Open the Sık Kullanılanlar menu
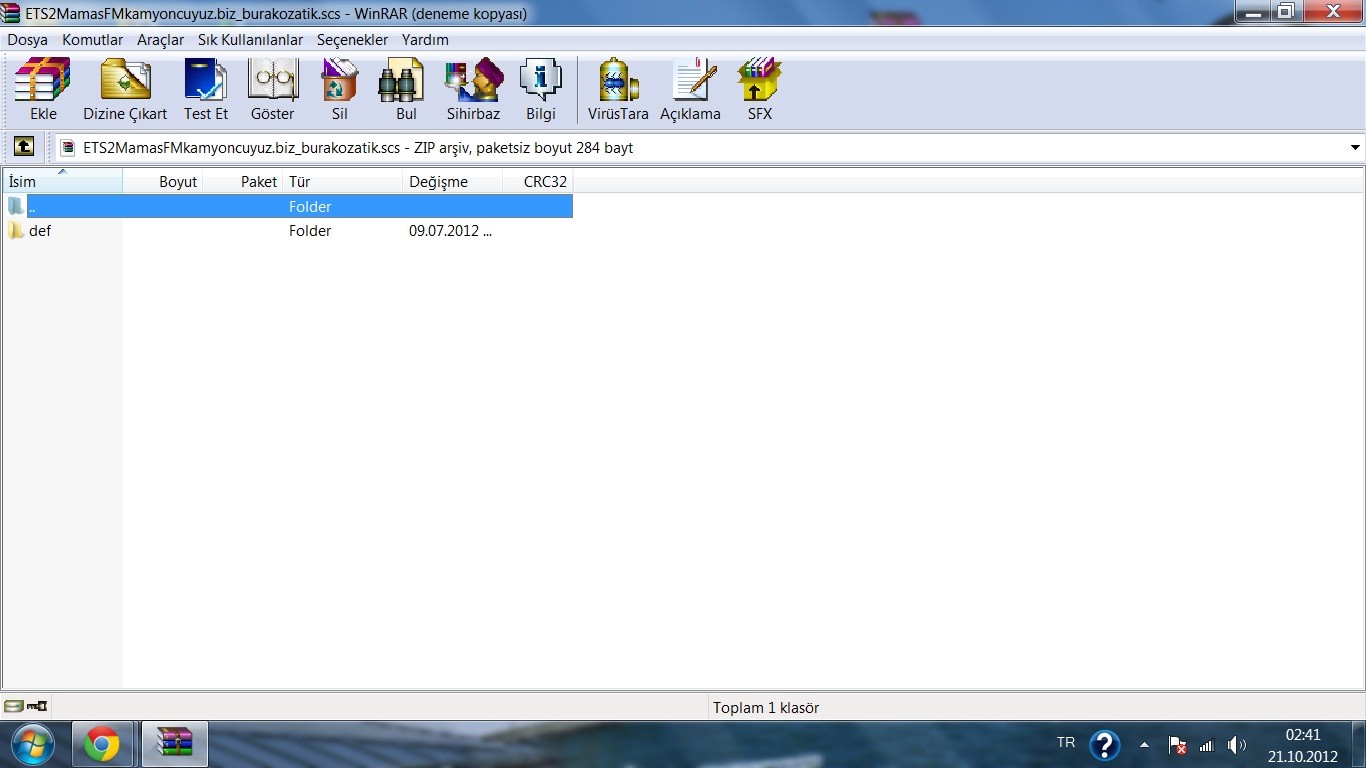The image size is (1366, 768). [x=250, y=40]
